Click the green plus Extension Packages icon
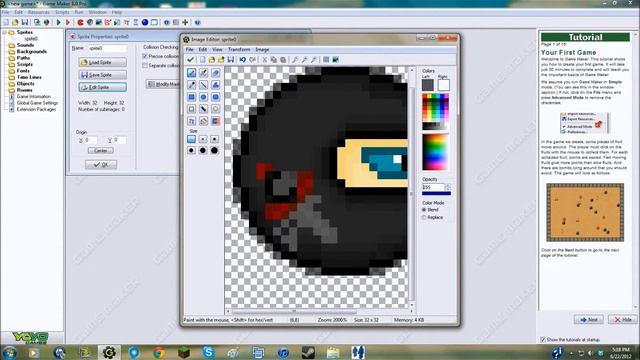The height and width of the screenshot is (360, 640). point(185,22)
